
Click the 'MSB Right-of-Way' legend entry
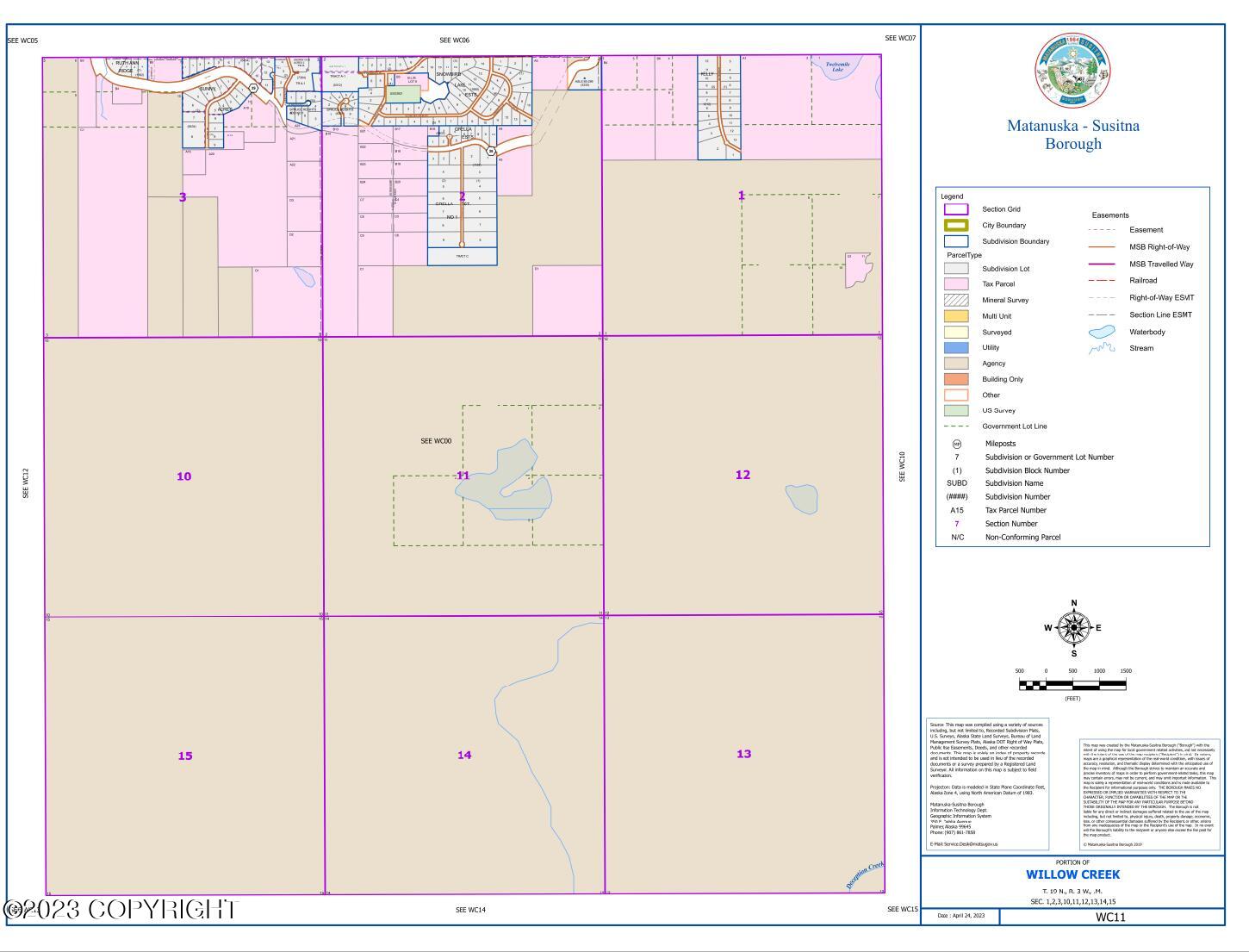(1159, 247)
